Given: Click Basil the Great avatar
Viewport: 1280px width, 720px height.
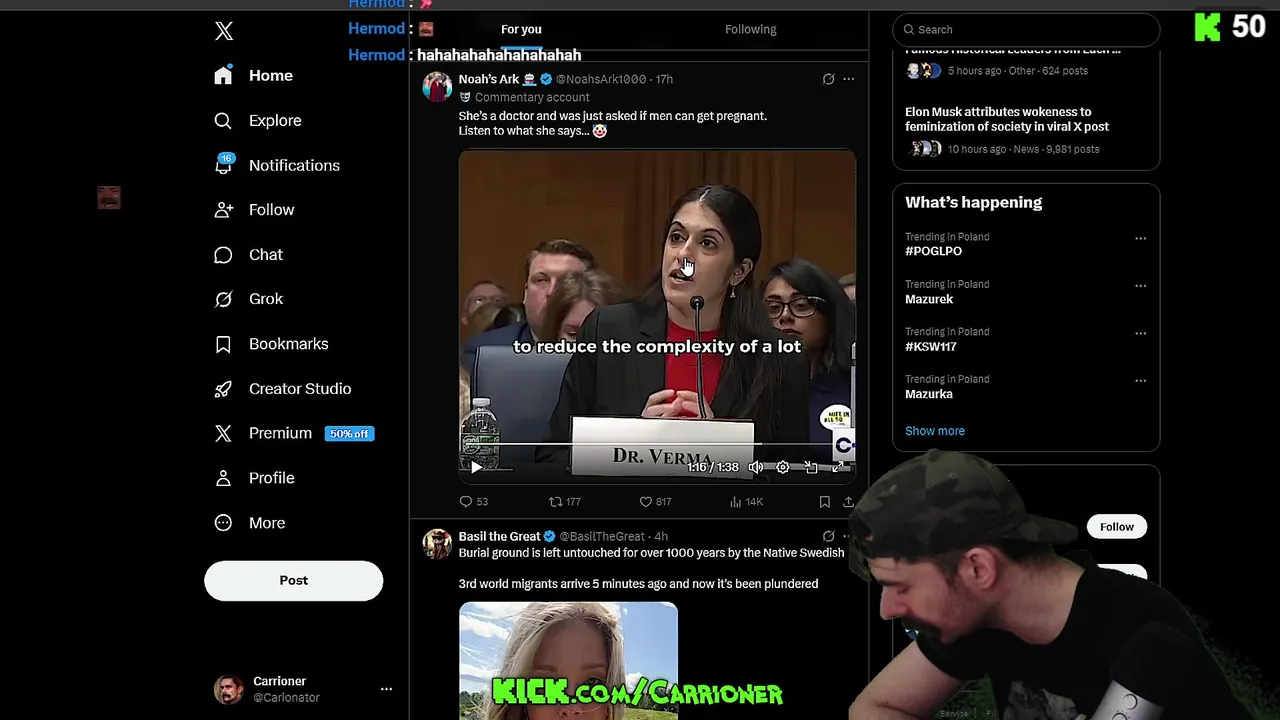Looking at the screenshot, I should [437, 544].
